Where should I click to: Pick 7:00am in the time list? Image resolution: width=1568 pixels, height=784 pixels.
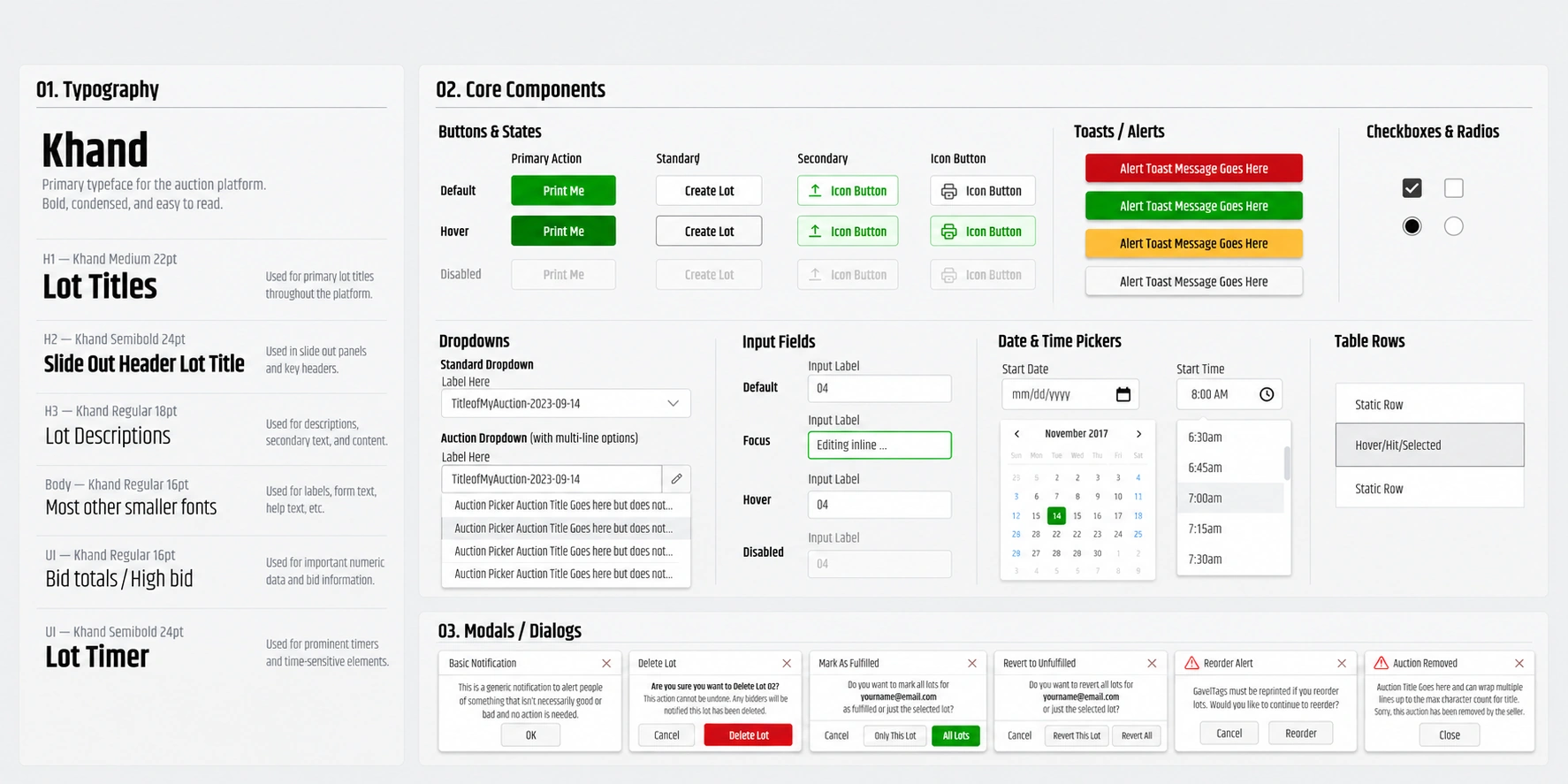point(1229,499)
